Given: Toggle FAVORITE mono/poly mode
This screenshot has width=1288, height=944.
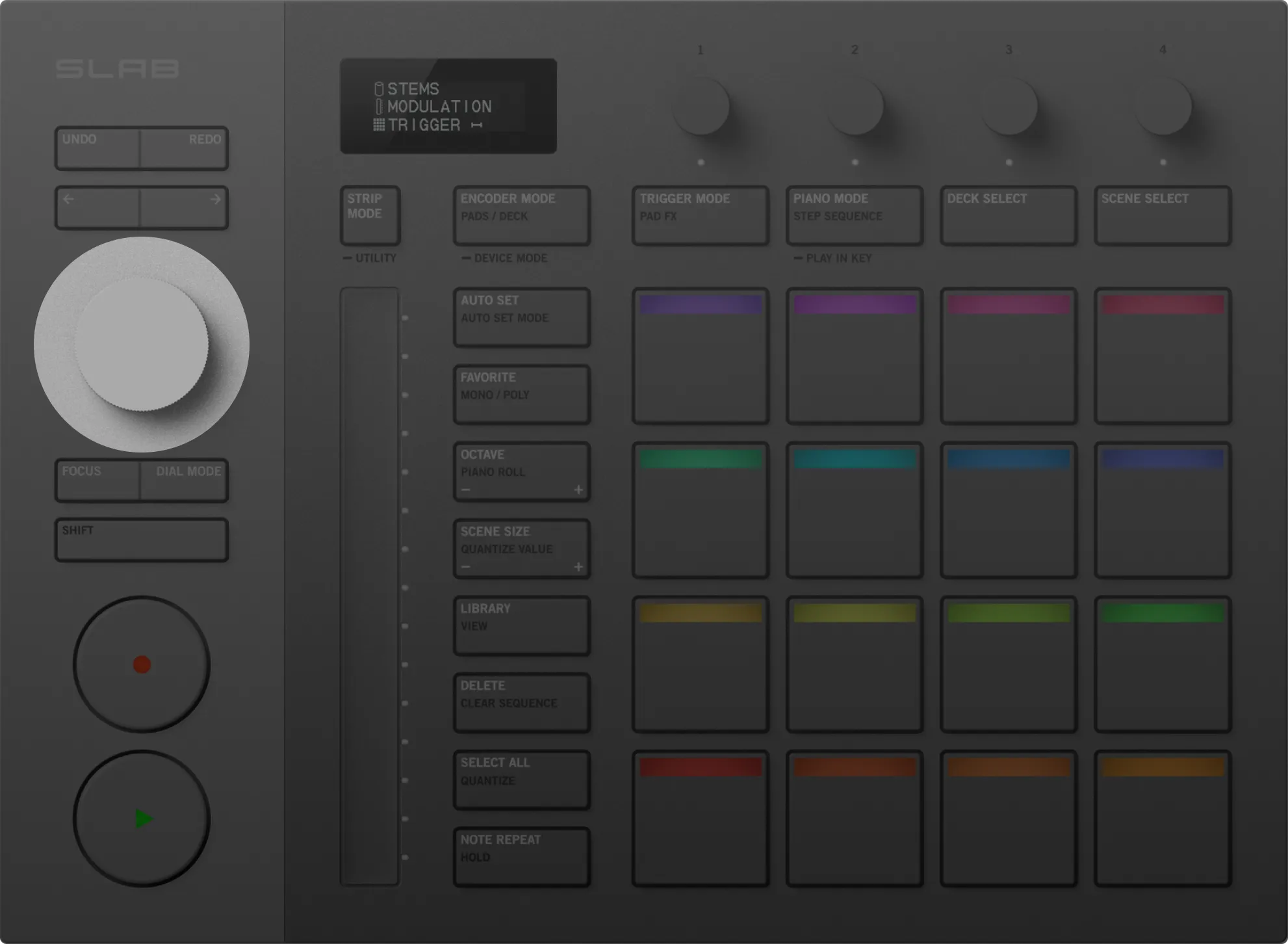Looking at the screenshot, I should pos(521,393).
